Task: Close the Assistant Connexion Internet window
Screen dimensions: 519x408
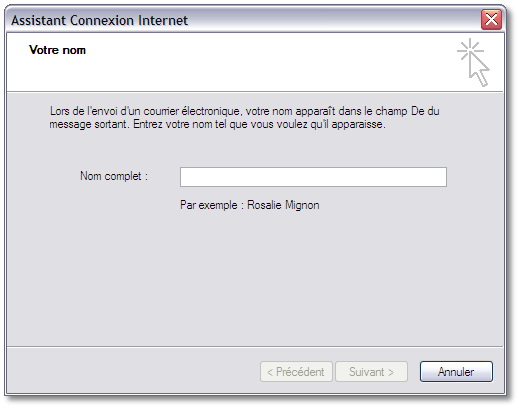Action: tap(491, 20)
